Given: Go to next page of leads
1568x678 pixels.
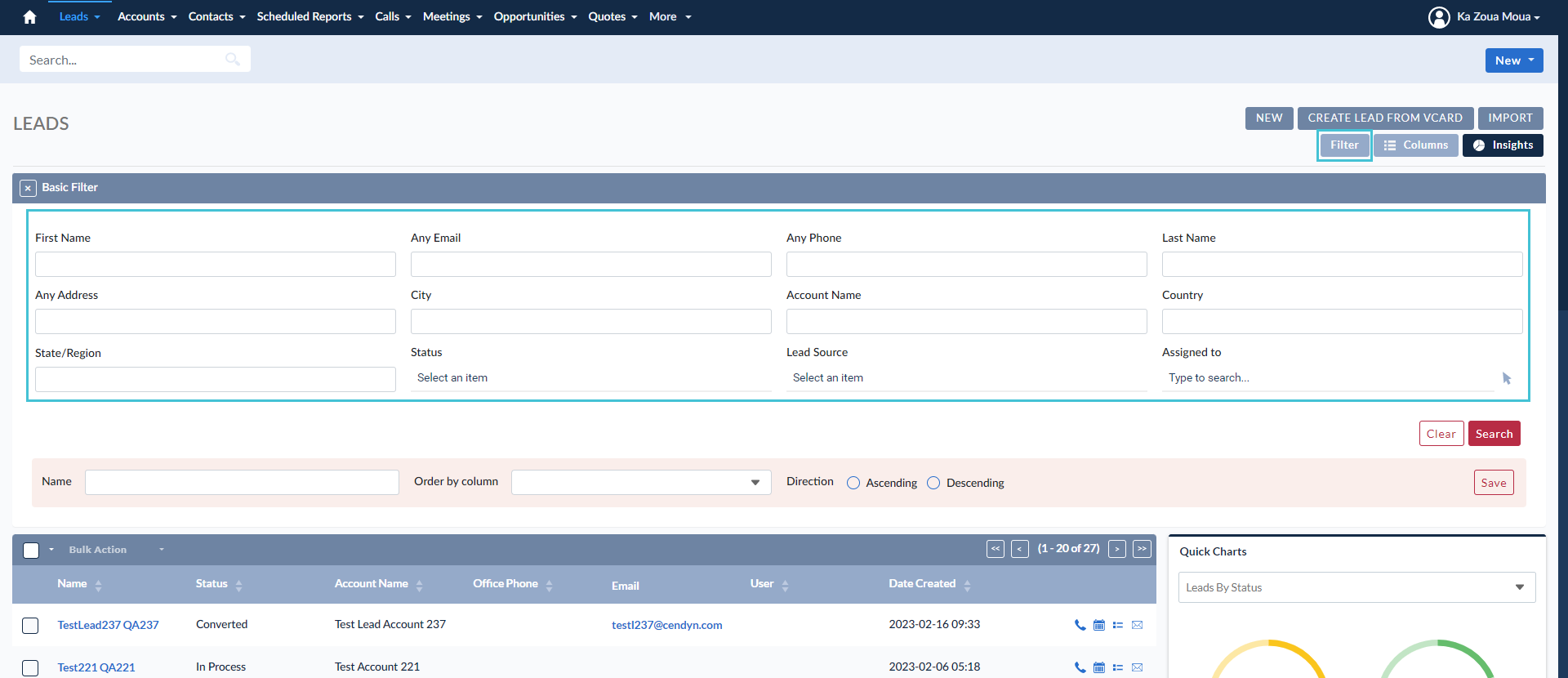Looking at the screenshot, I should (1117, 549).
